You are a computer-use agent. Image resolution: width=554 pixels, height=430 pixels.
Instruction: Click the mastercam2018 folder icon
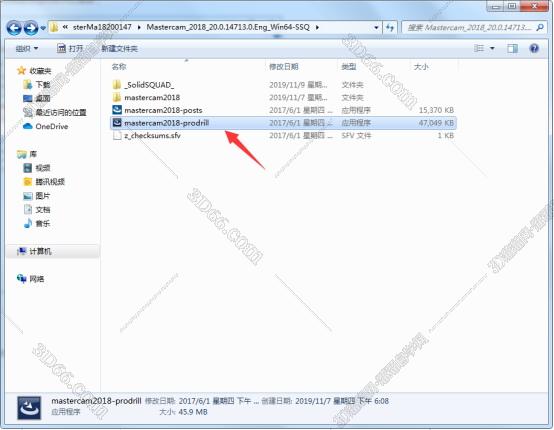tap(117, 97)
